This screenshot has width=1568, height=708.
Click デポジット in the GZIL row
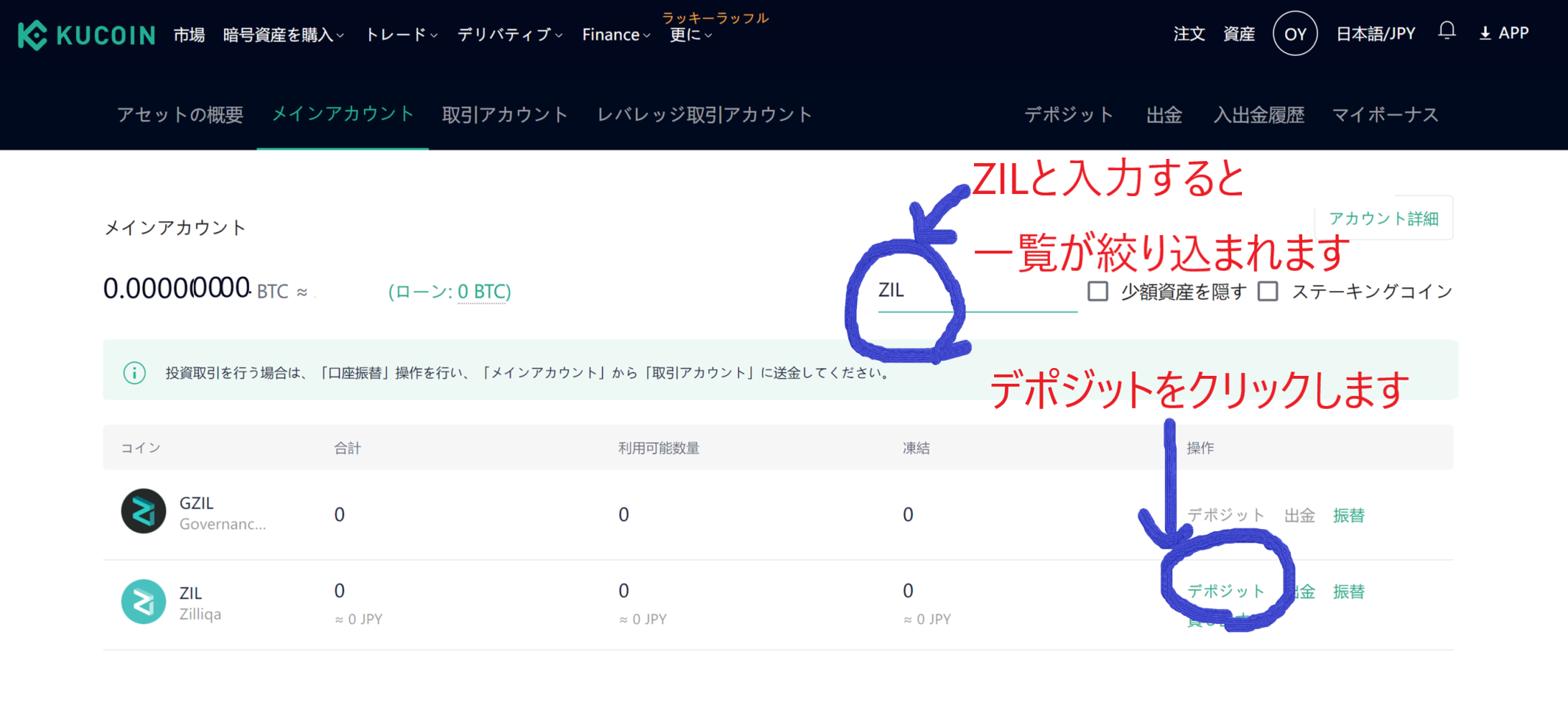(1225, 515)
